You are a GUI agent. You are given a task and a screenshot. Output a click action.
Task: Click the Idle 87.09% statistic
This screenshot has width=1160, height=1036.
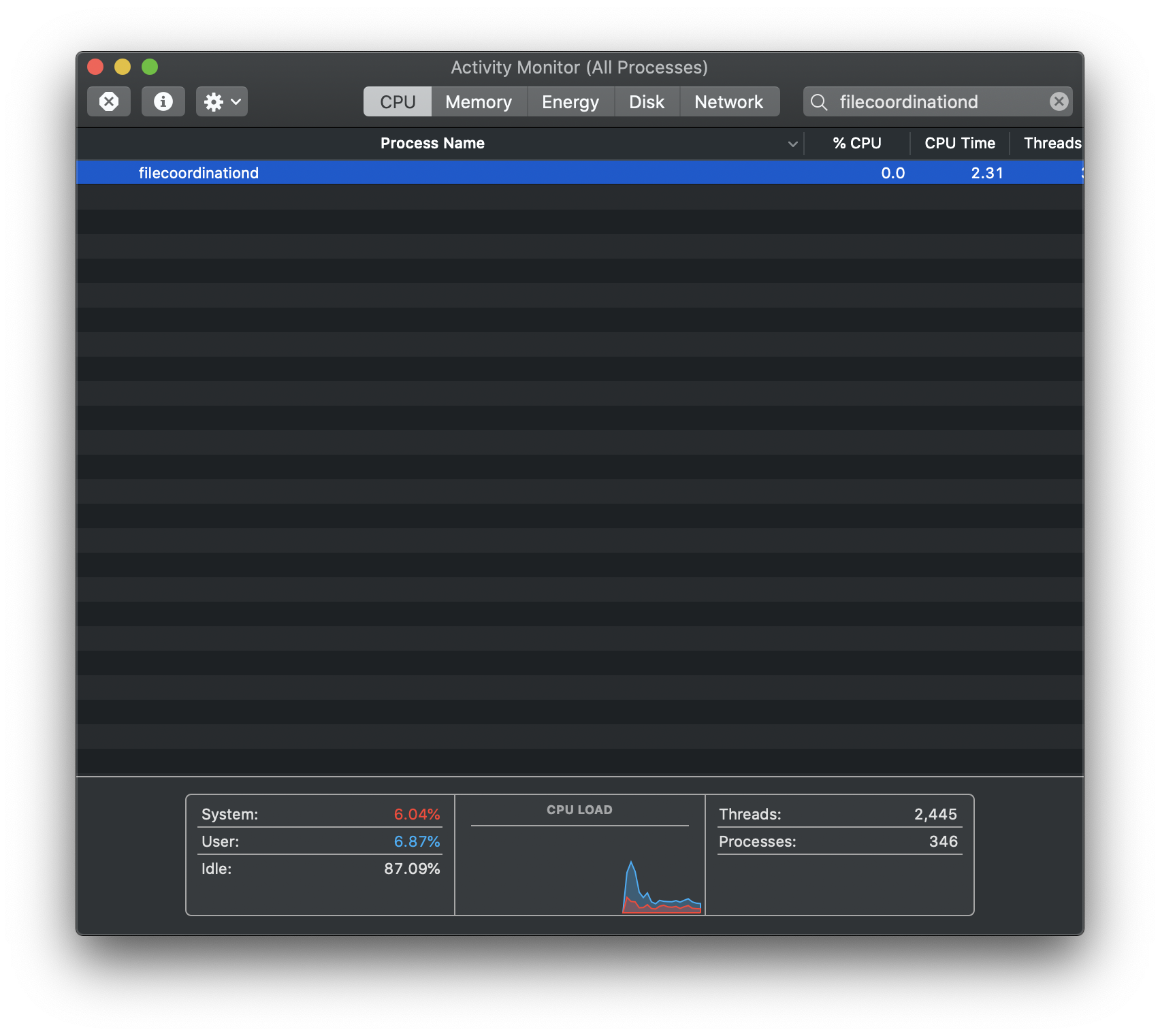321,869
